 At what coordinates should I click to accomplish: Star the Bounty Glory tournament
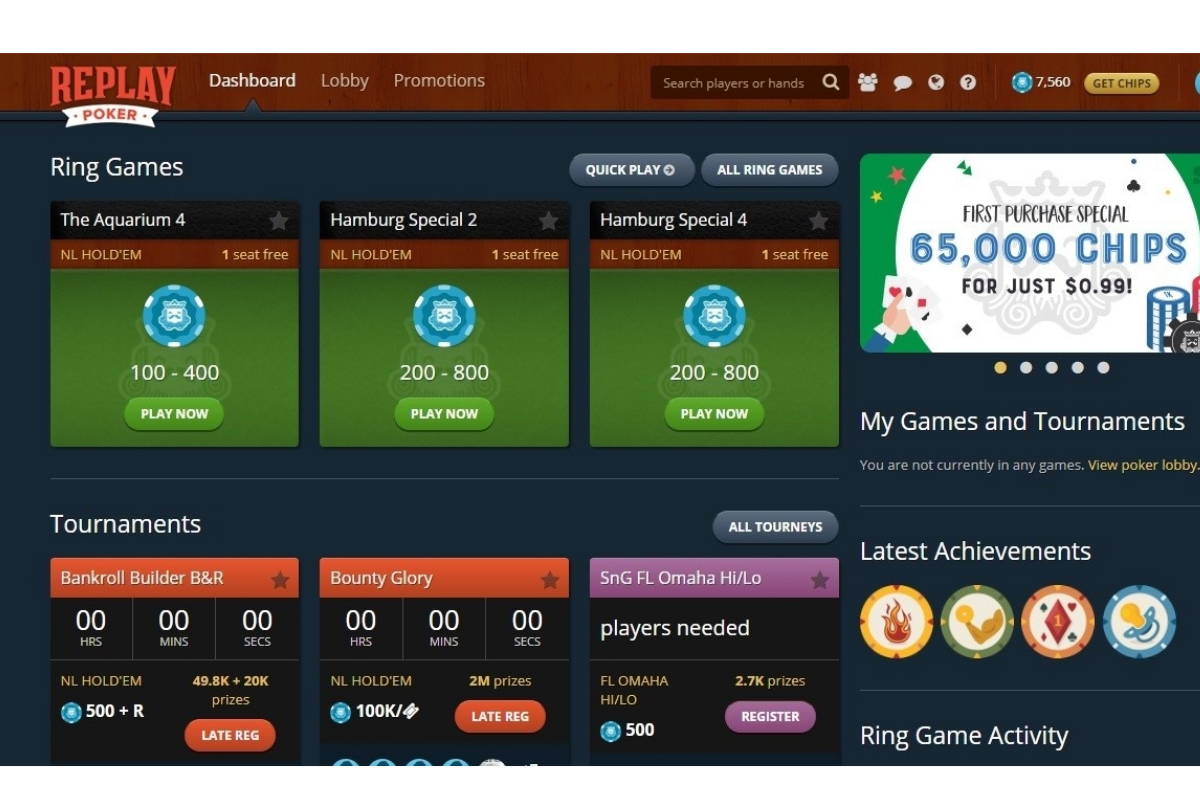(x=550, y=579)
